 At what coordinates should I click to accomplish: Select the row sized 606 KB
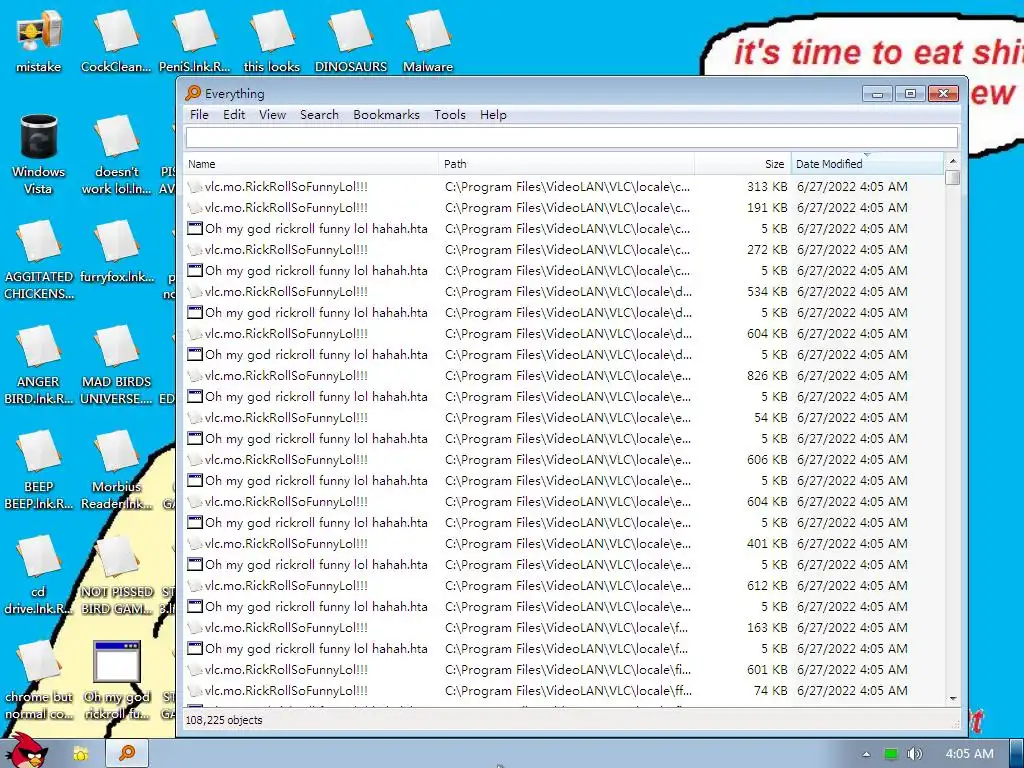tap(564, 460)
